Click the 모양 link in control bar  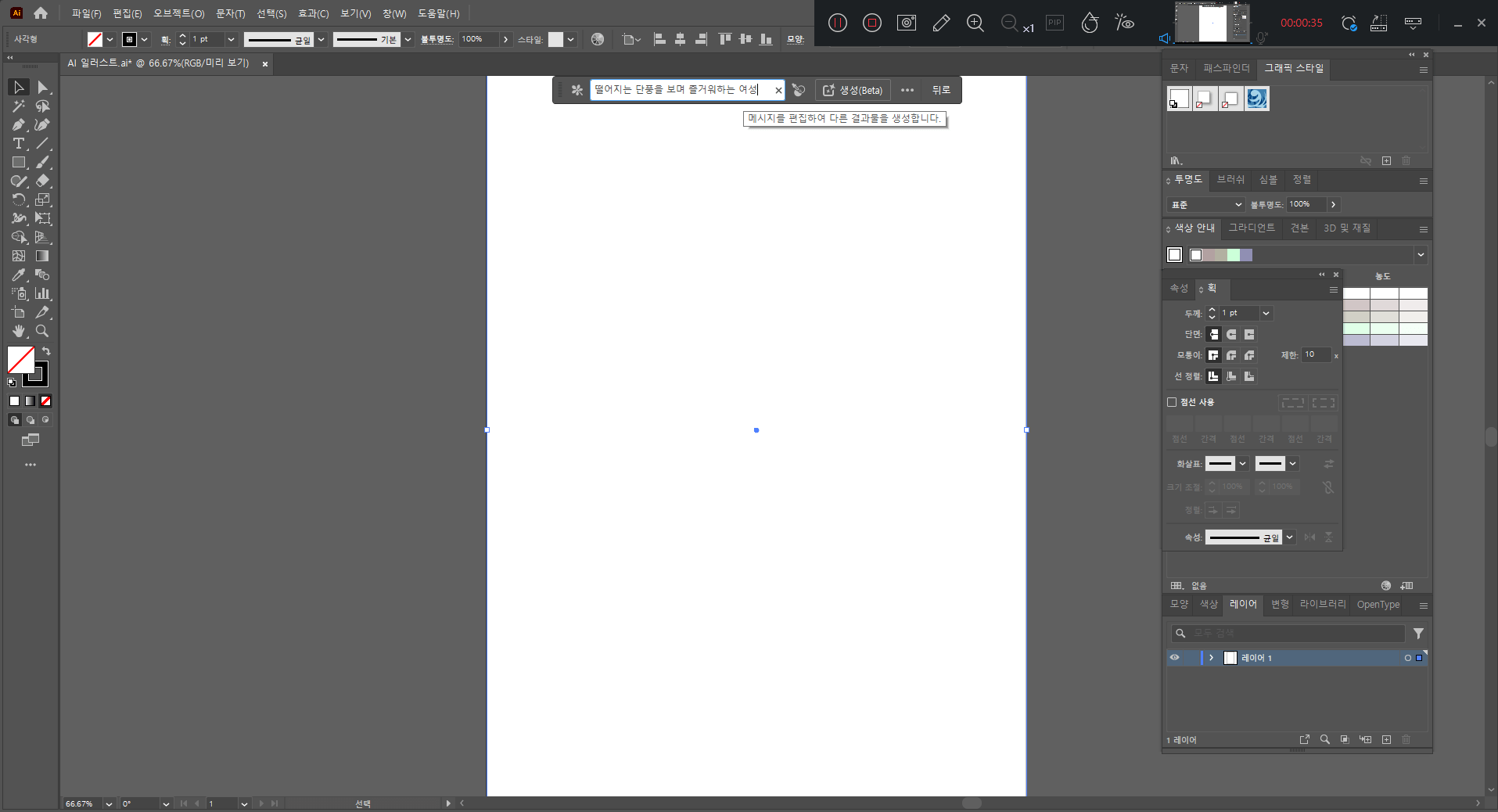point(796,39)
